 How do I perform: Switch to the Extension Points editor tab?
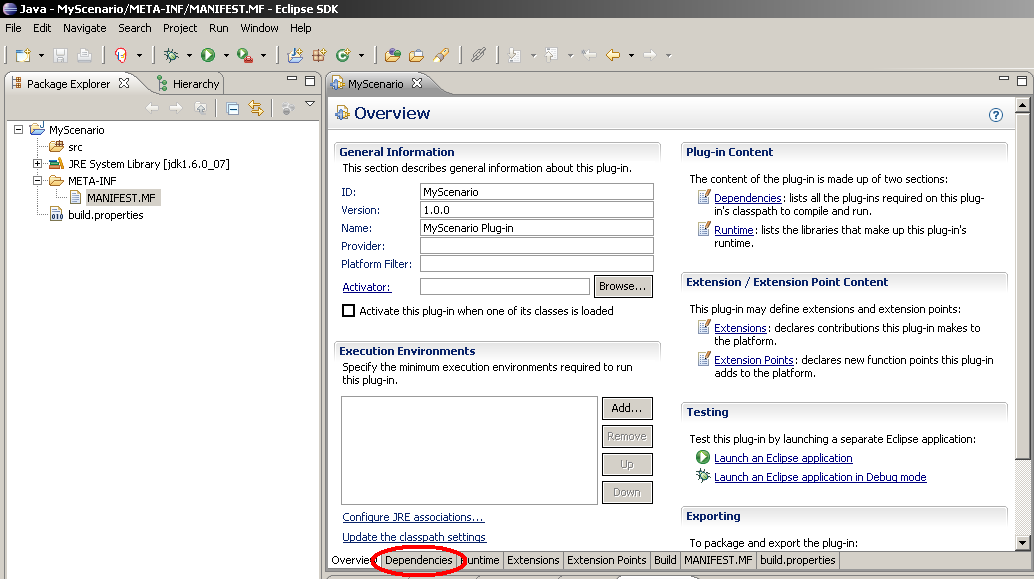click(606, 560)
